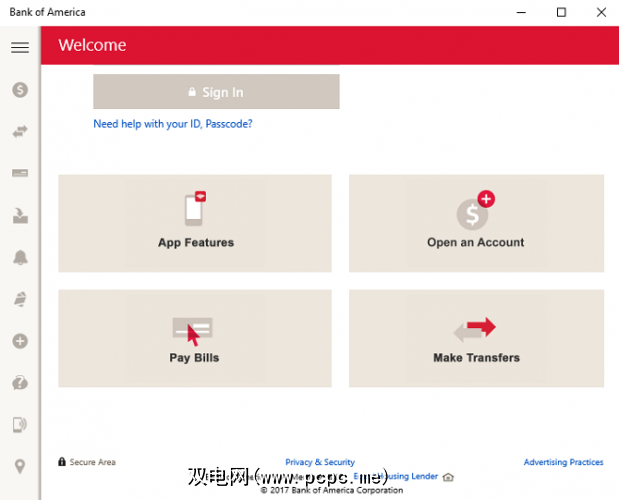Click the Equal Housing Lender house icon
The width and height of the screenshot is (619, 500).
coord(448,477)
